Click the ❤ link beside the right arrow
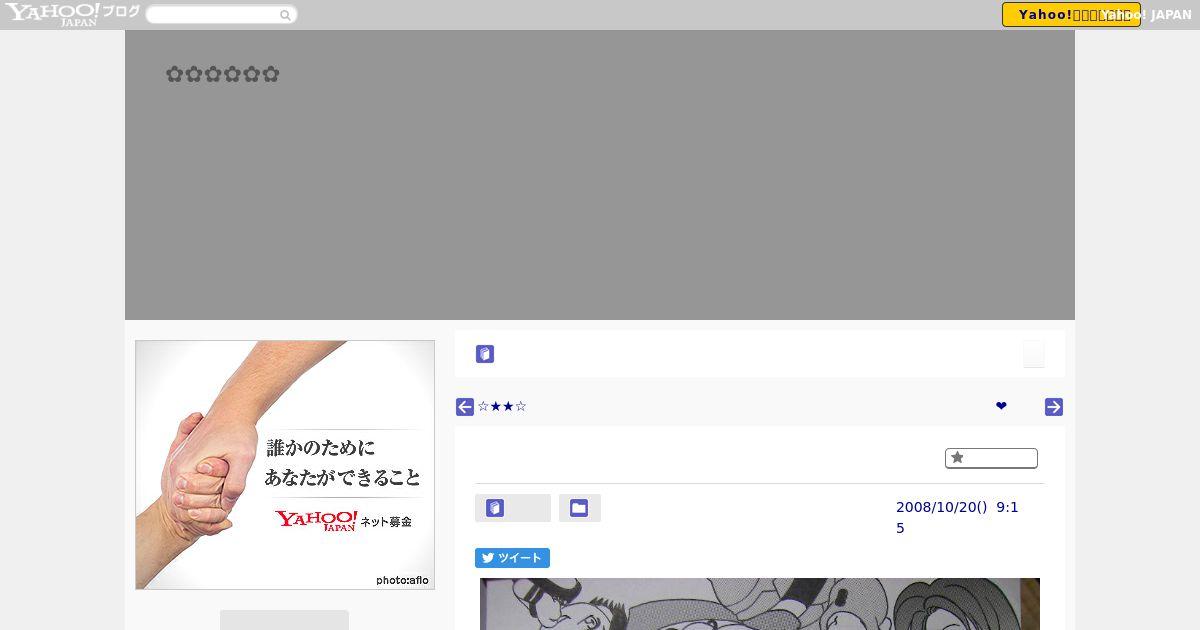 coord(1001,406)
